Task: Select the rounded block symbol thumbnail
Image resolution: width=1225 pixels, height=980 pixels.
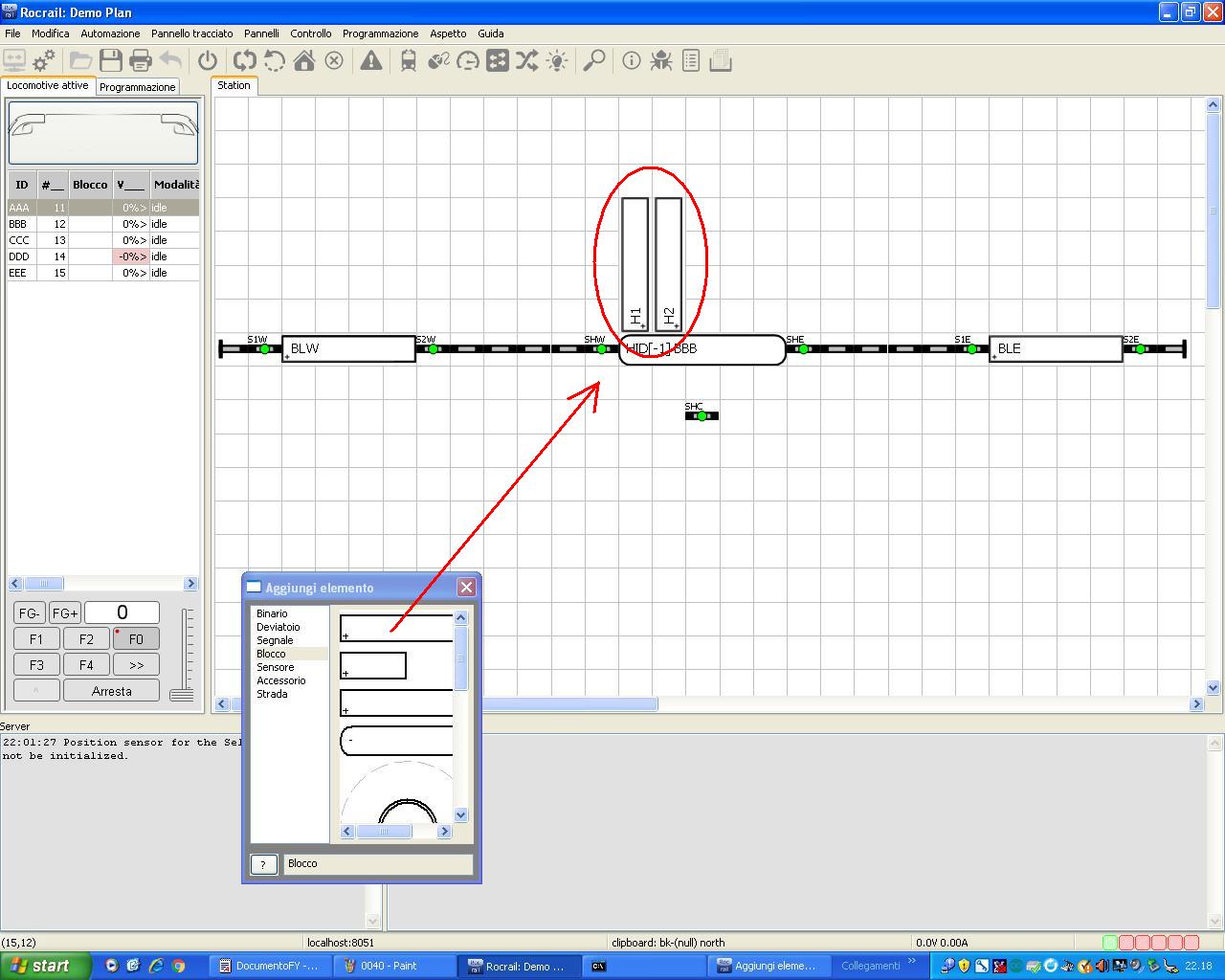Action: point(396,741)
